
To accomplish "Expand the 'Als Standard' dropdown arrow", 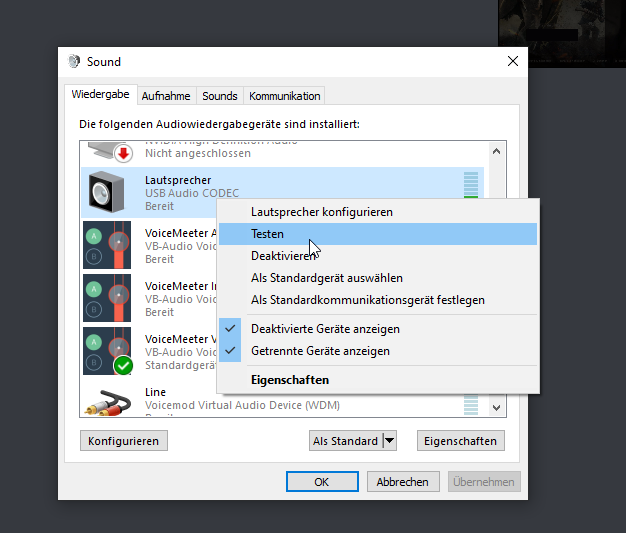I will 390,441.
